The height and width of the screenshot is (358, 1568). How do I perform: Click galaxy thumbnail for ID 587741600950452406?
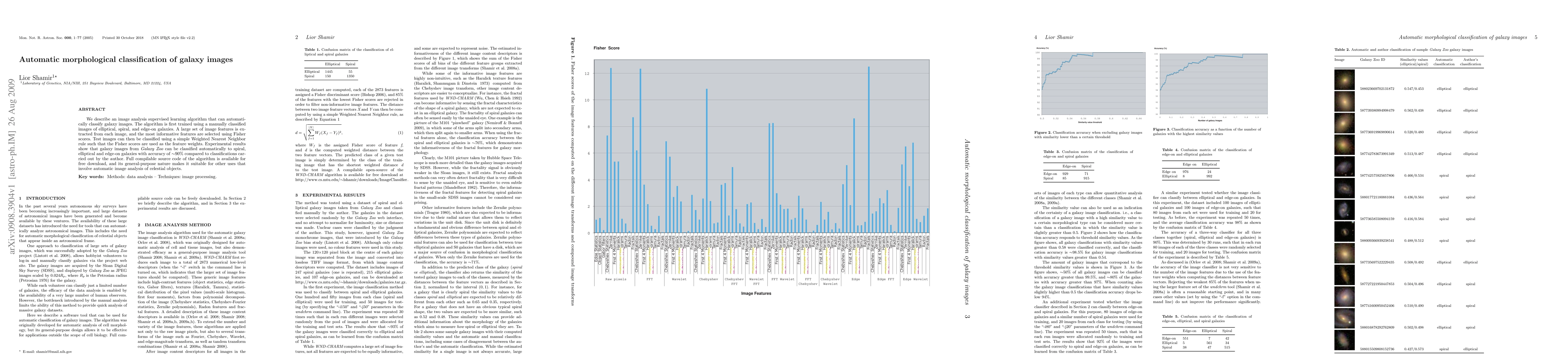pos(1344,297)
